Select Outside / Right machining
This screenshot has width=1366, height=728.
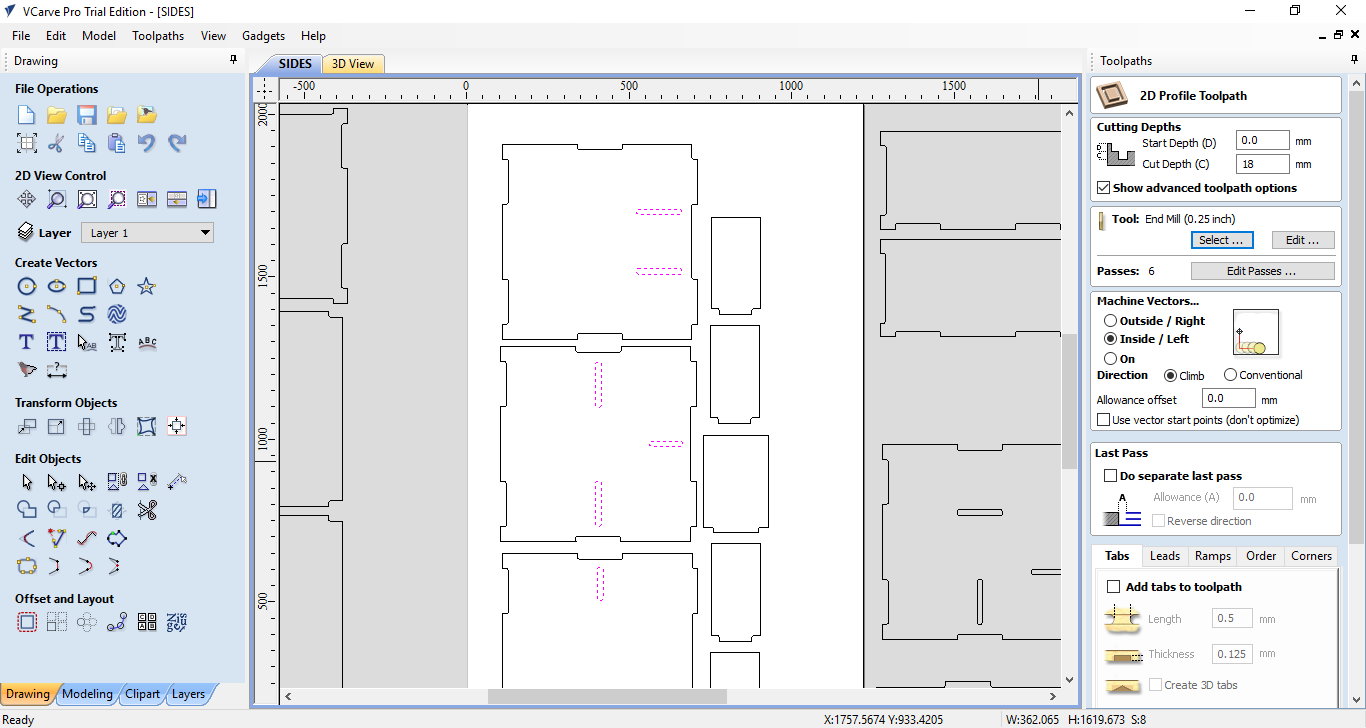click(1111, 321)
